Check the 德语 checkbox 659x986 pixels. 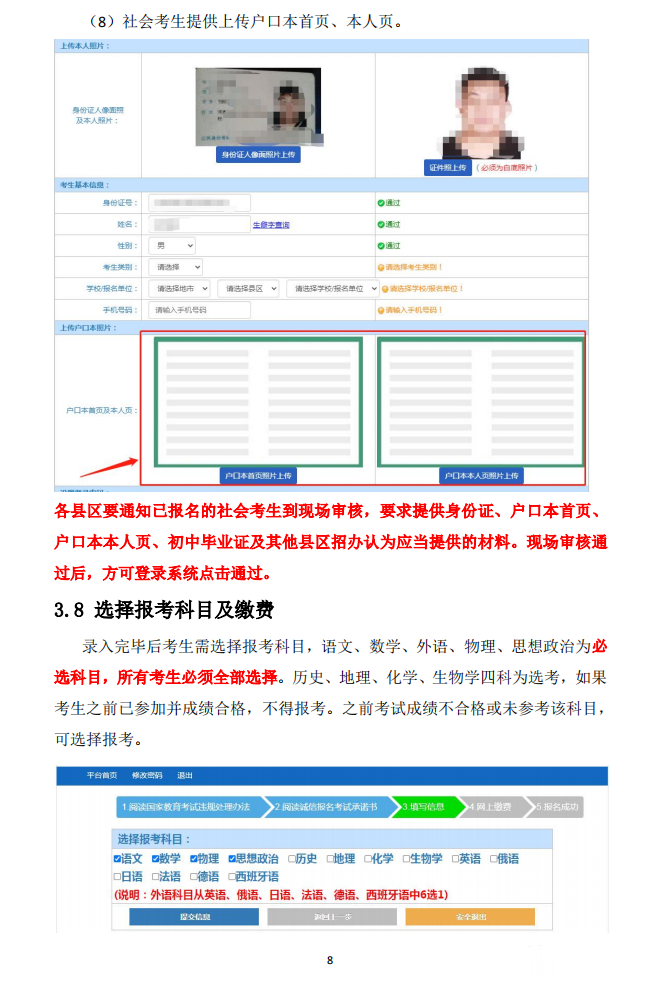click(194, 877)
